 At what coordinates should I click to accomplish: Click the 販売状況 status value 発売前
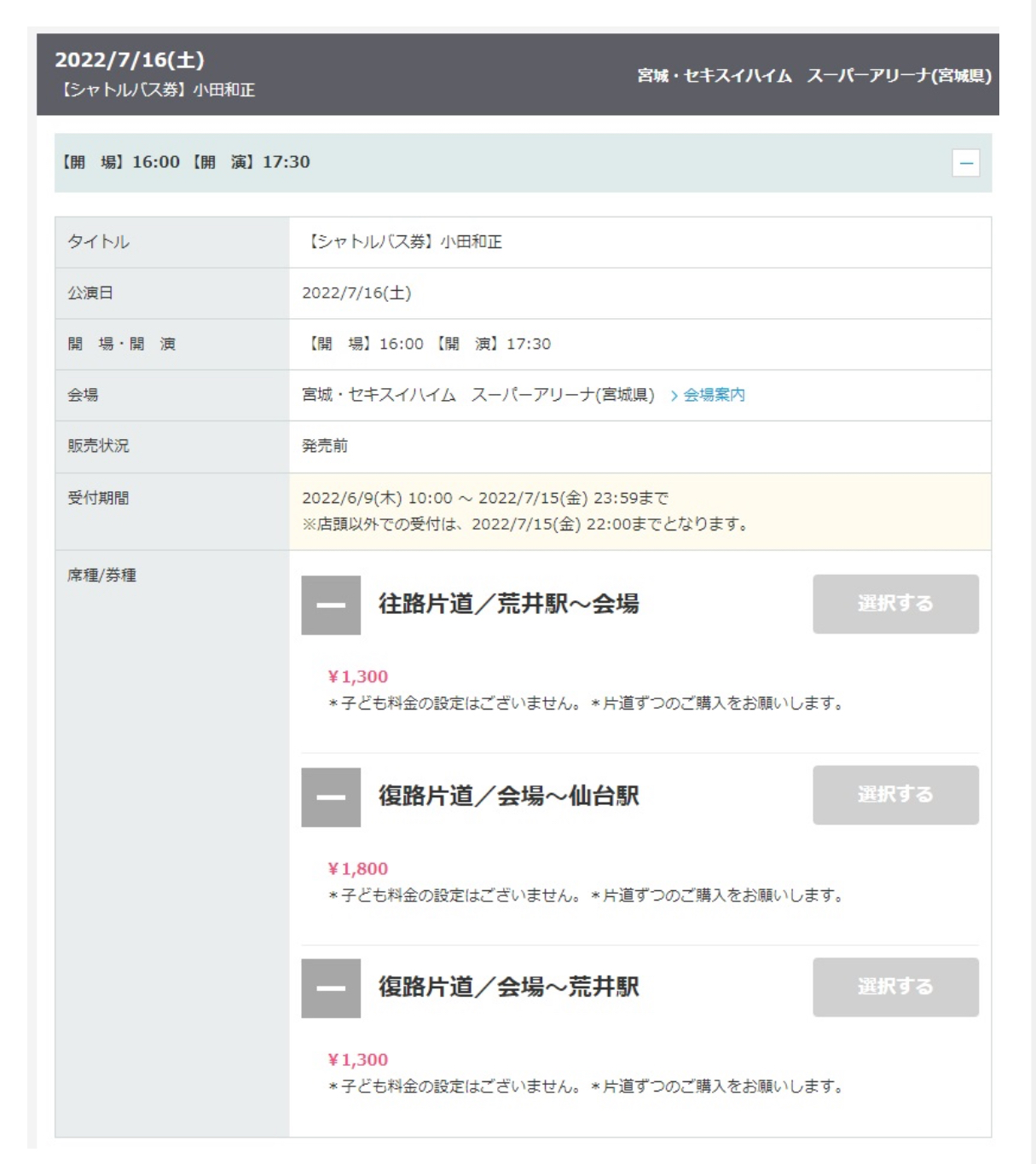pos(325,446)
